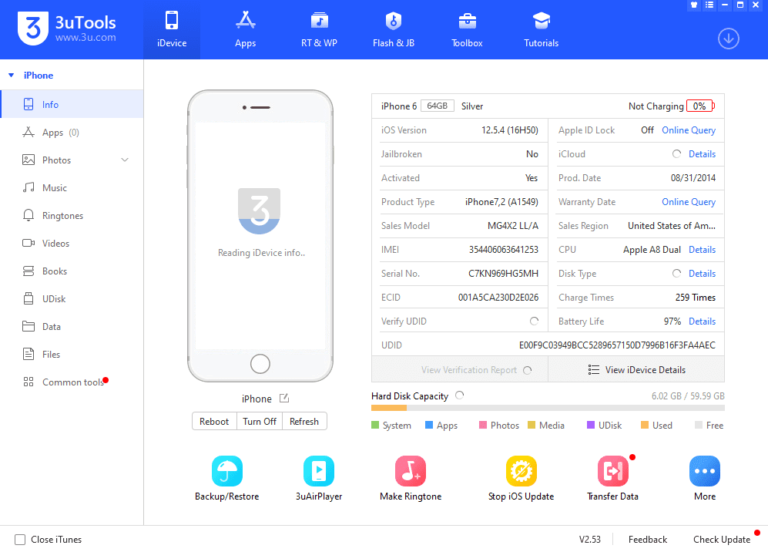
Task: Click the Media yellow legend swatch
Action: click(x=531, y=425)
